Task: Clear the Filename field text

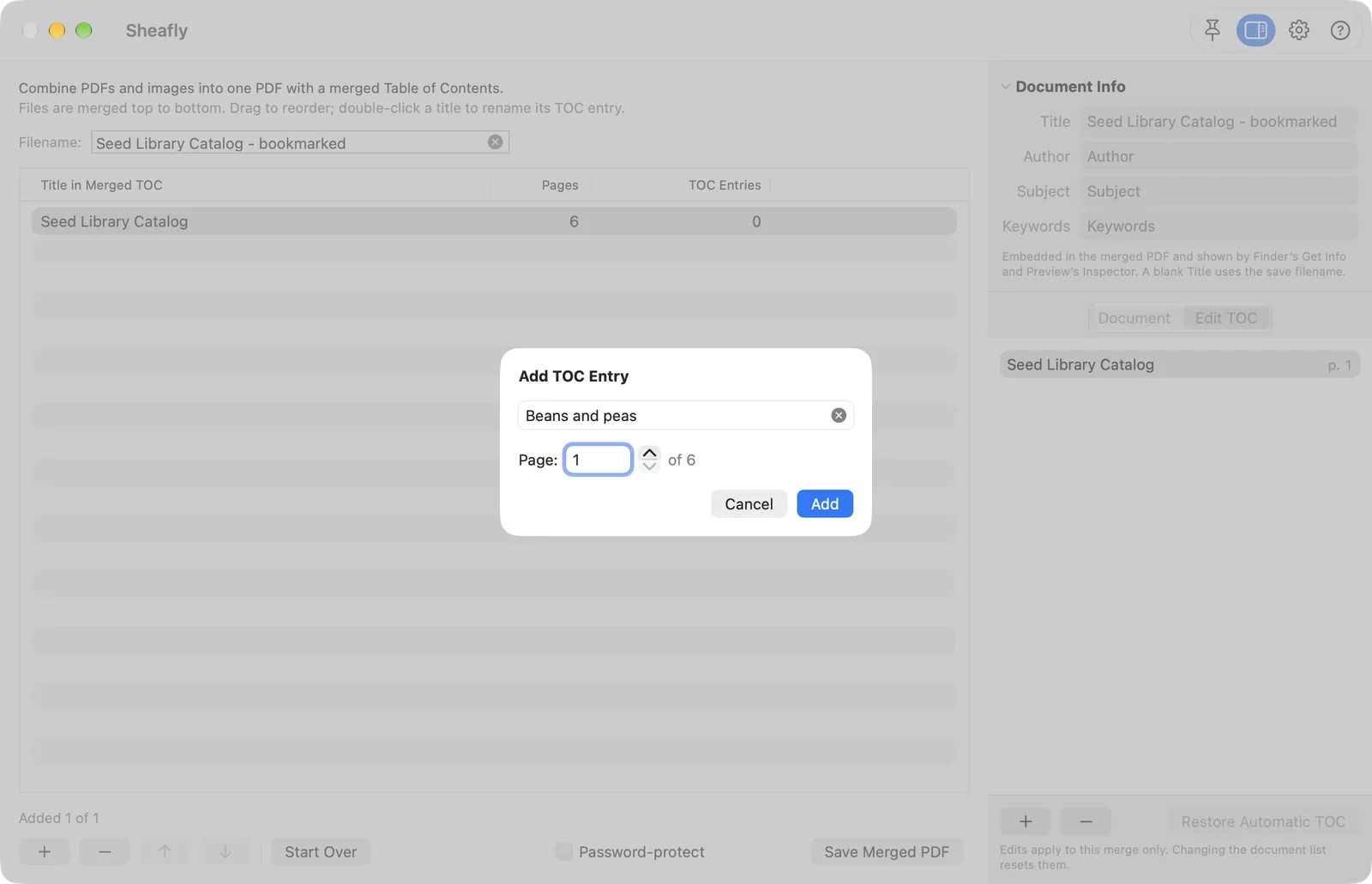Action: (x=496, y=142)
